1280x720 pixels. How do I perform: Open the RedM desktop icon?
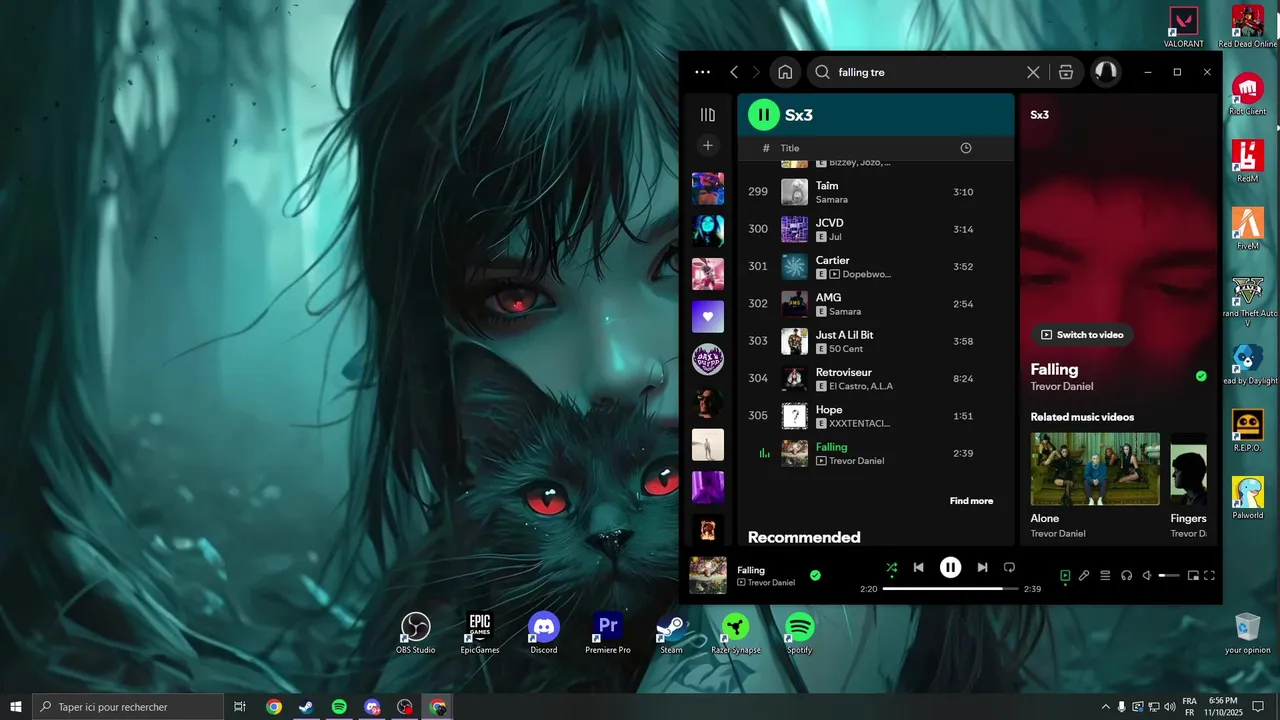[1247, 160]
